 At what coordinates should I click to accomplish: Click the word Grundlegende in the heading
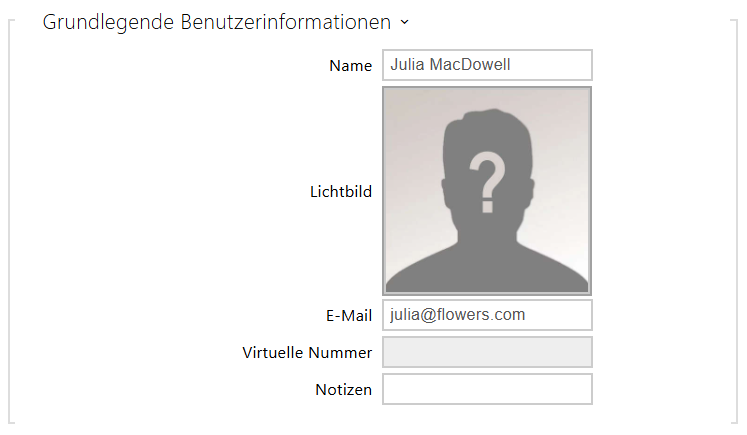pyautogui.click(x=108, y=22)
